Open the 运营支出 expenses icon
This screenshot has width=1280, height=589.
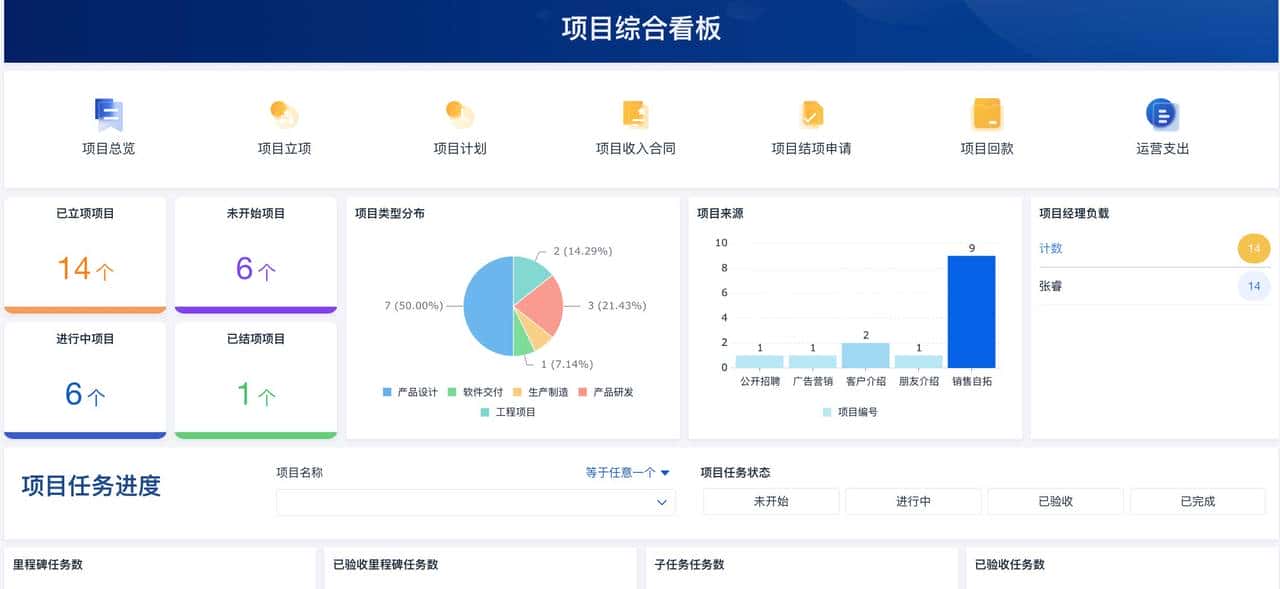coord(1162,120)
